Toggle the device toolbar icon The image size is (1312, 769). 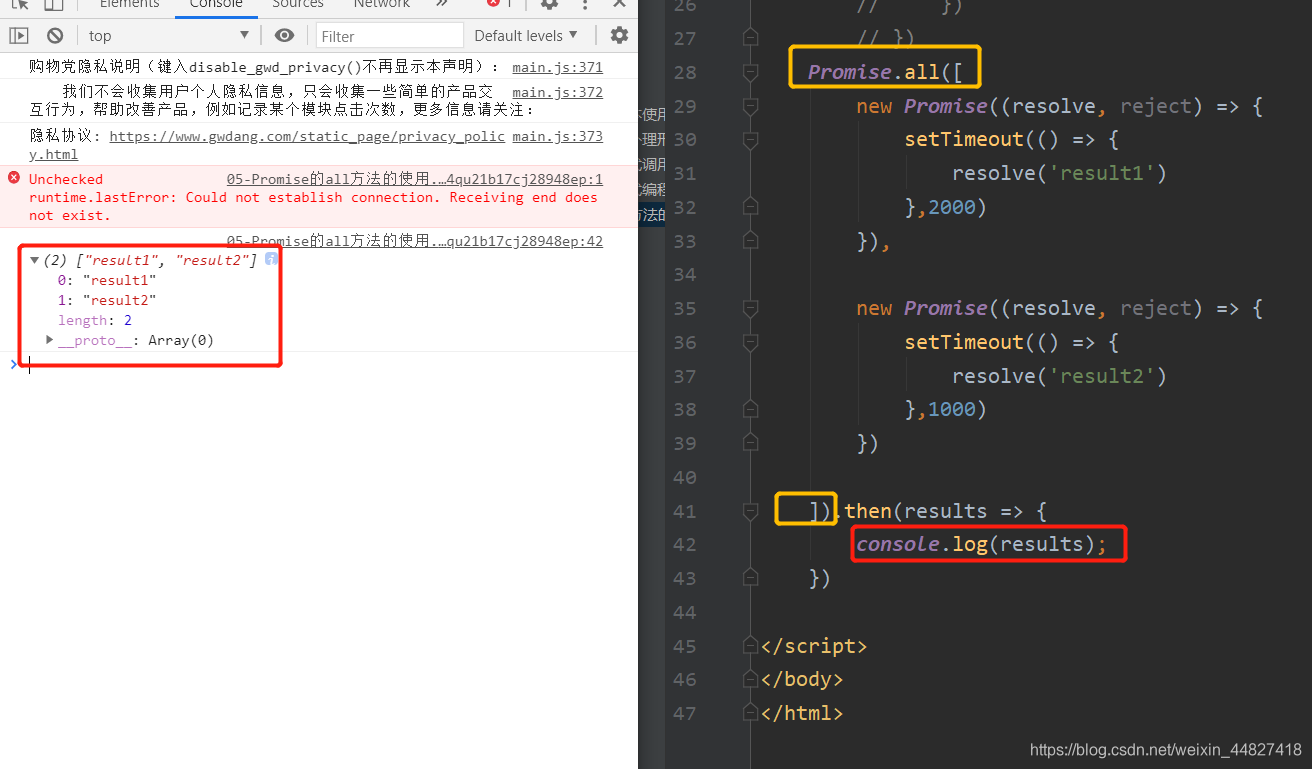click(54, 4)
